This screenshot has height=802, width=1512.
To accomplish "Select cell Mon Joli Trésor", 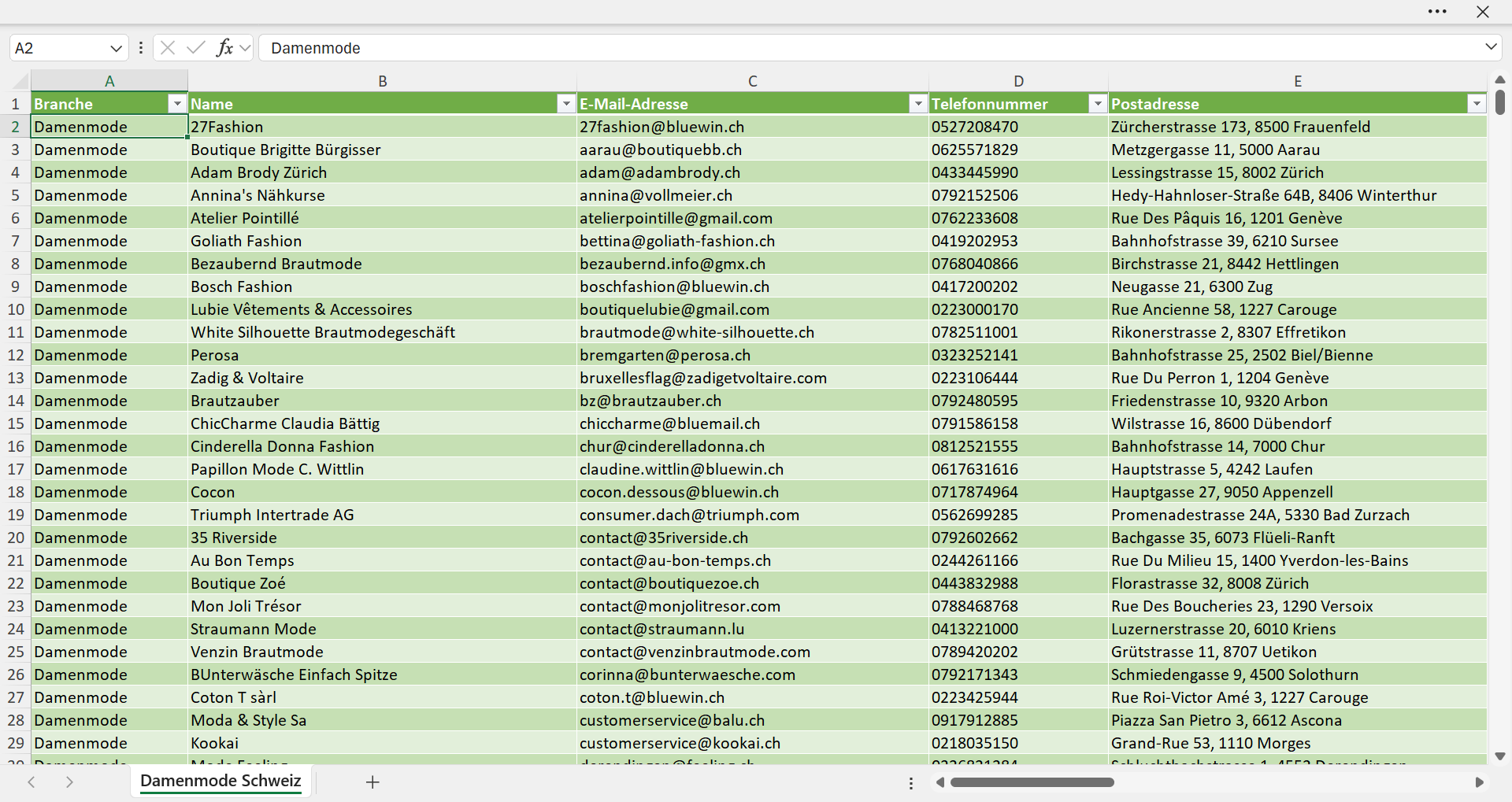I will click(383, 606).
